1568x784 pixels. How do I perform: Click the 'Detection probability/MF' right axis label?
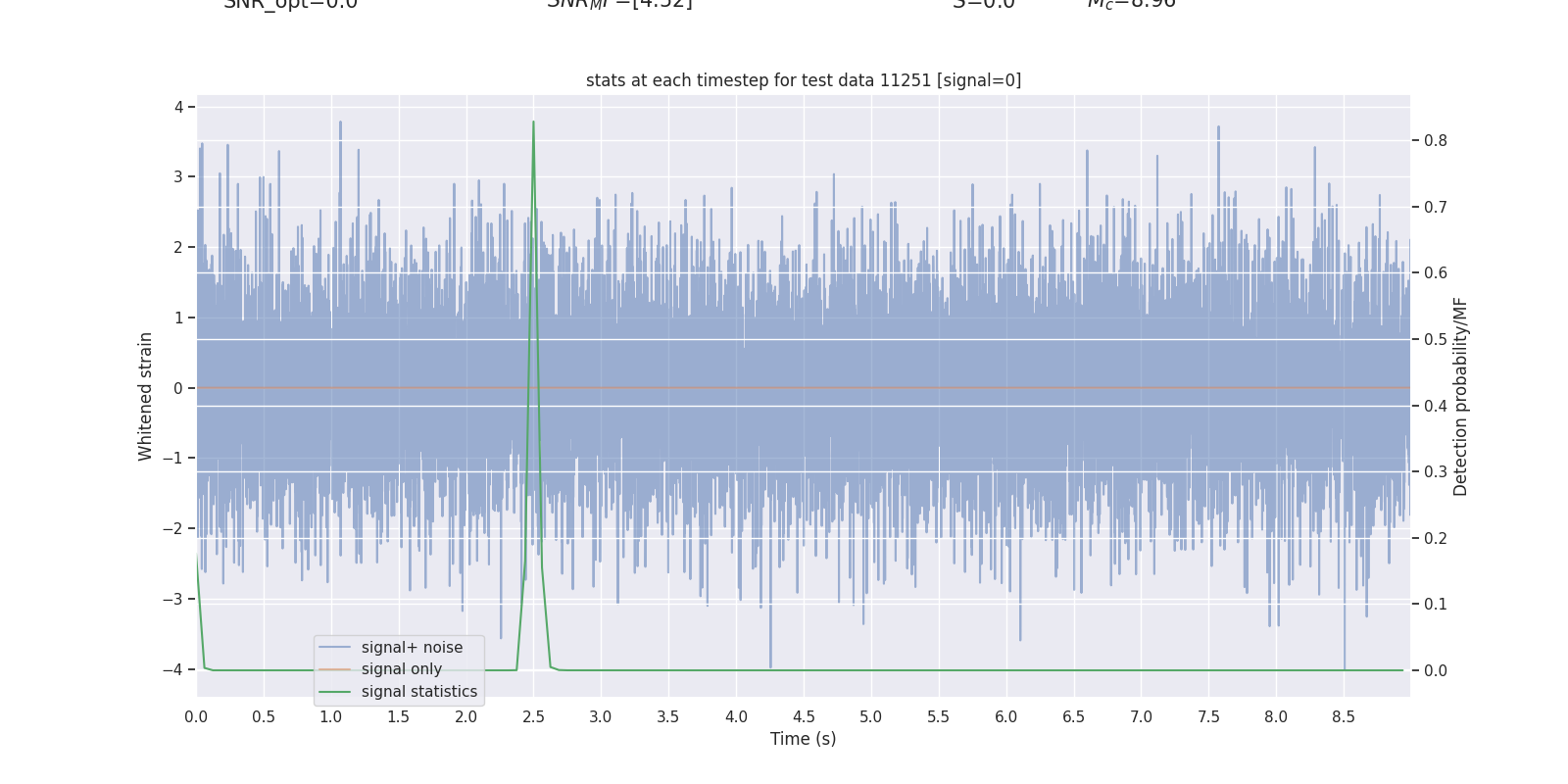(x=1460, y=396)
